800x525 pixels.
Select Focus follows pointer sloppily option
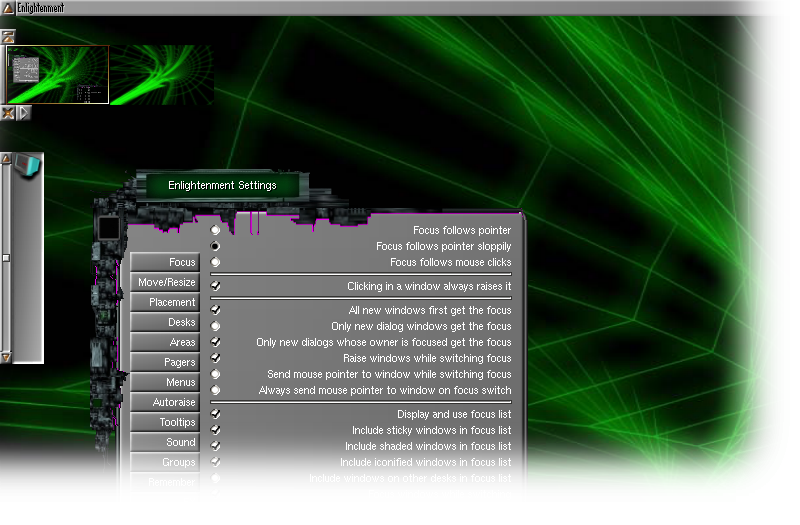tap(216, 246)
